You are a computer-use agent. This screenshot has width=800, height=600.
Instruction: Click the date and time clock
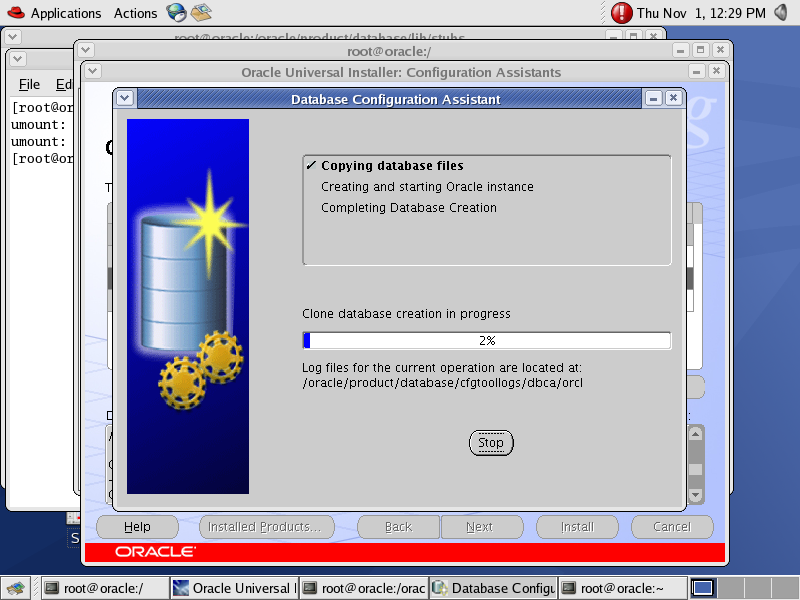pyautogui.click(x=701, y=13)
